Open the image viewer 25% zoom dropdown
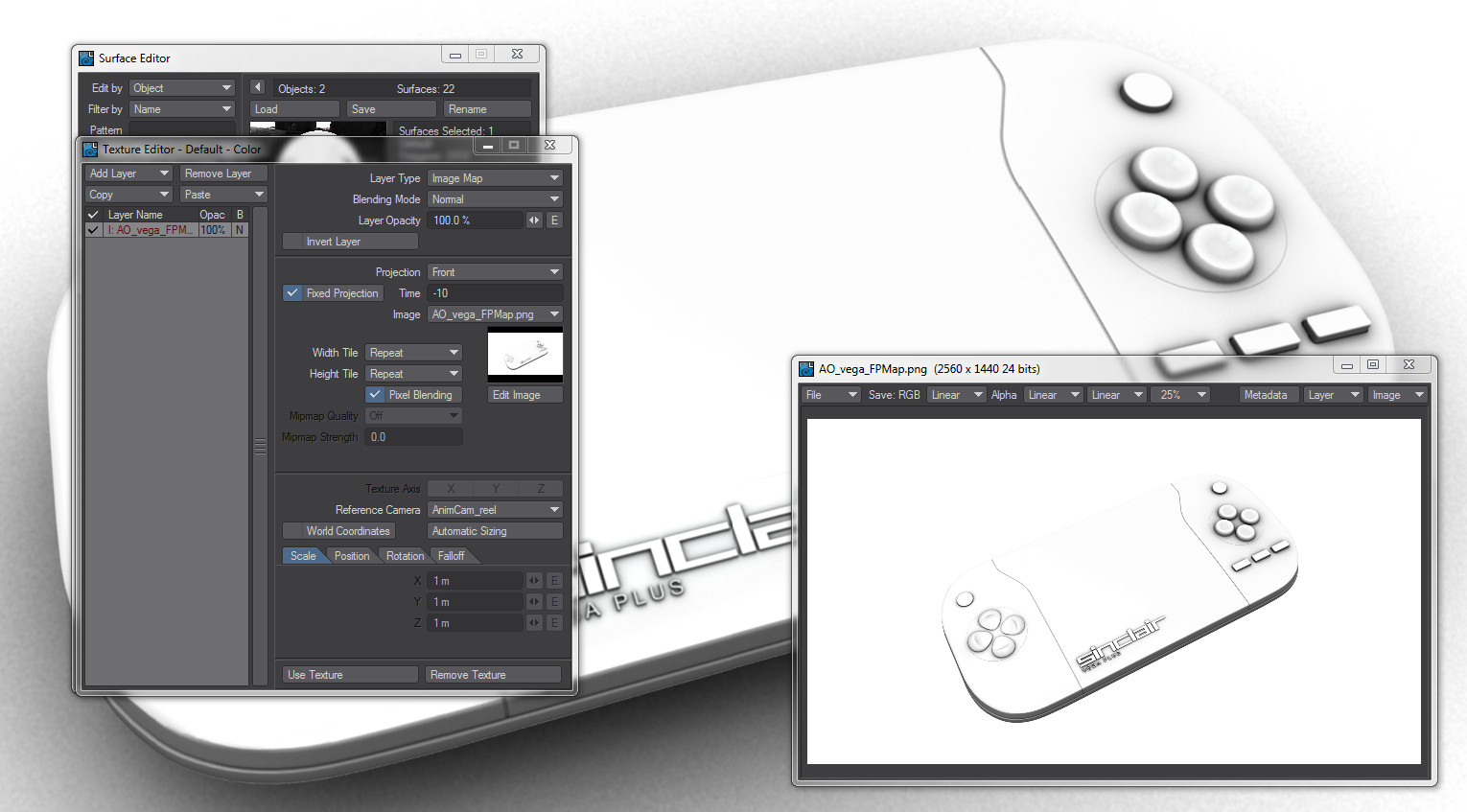The image size is (1467, 812). coord(1182,395)
